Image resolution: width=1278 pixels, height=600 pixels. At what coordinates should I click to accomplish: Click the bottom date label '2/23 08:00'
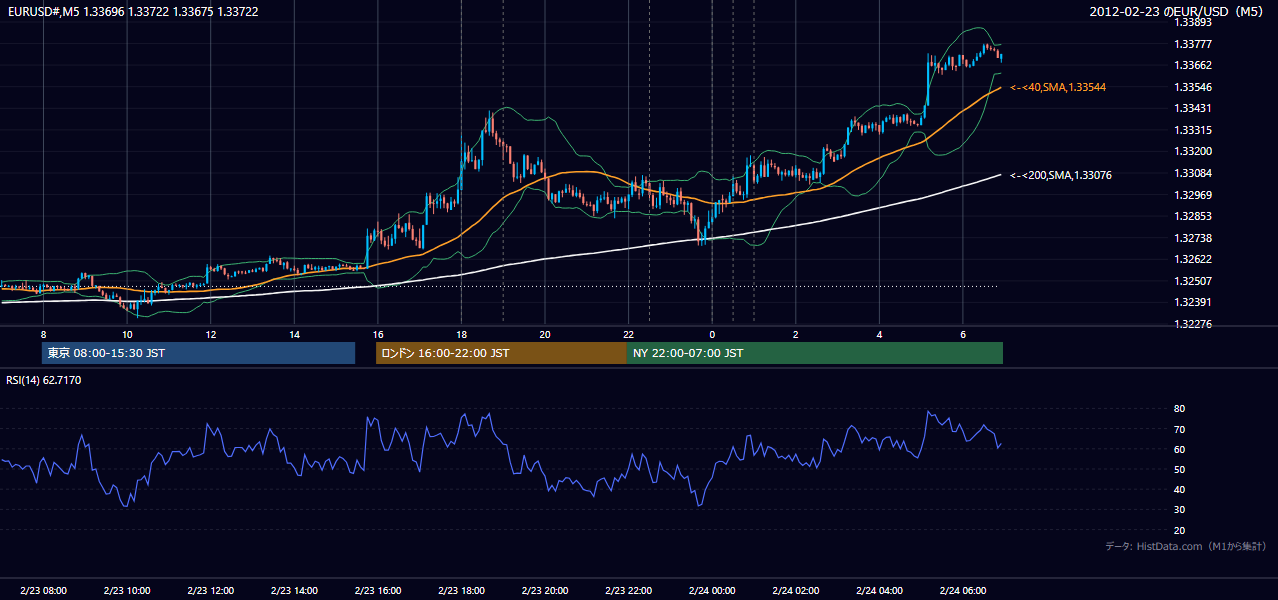(43, 591)
